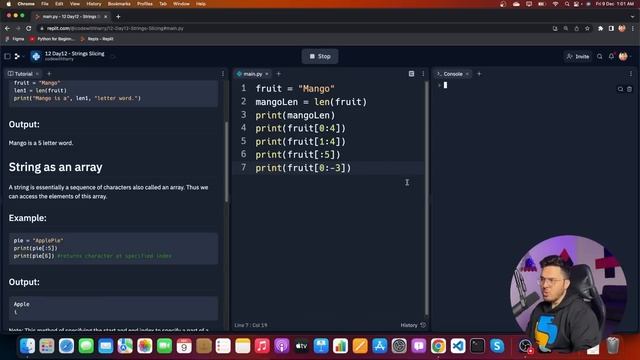Open the Profiles menu

144,4
